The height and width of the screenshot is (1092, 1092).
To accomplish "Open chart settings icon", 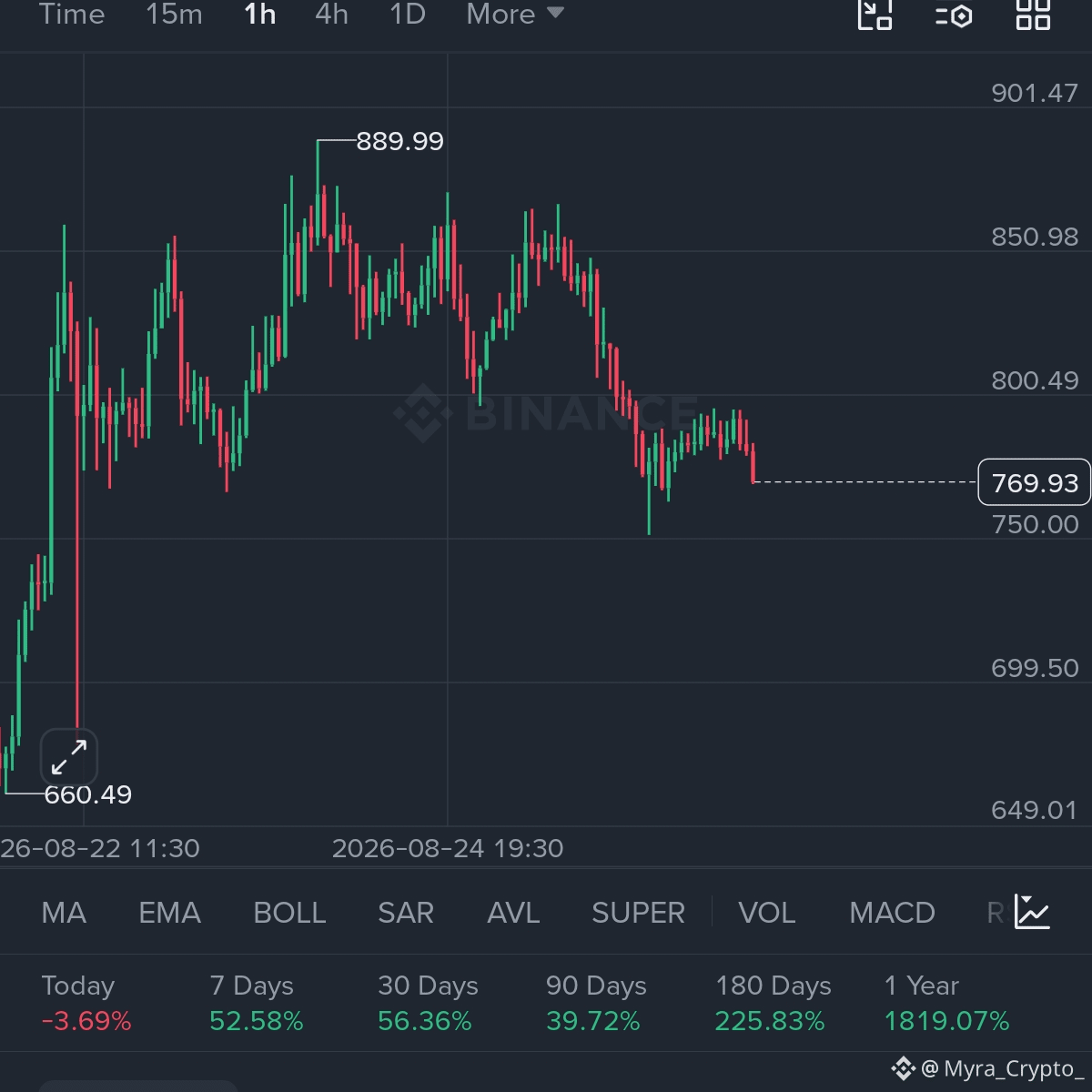I will click(x=954, y=15).
